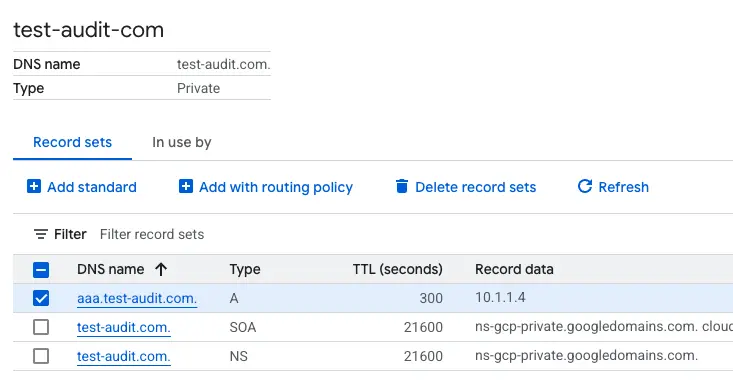This screenshot has height=389, width=733.
Task: Click the SOA type cell
Action: pos(243,327)
